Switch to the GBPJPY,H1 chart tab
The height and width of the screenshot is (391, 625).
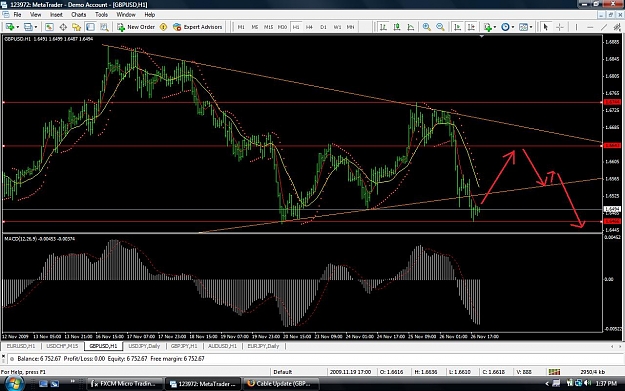click(x=184, y=346)
